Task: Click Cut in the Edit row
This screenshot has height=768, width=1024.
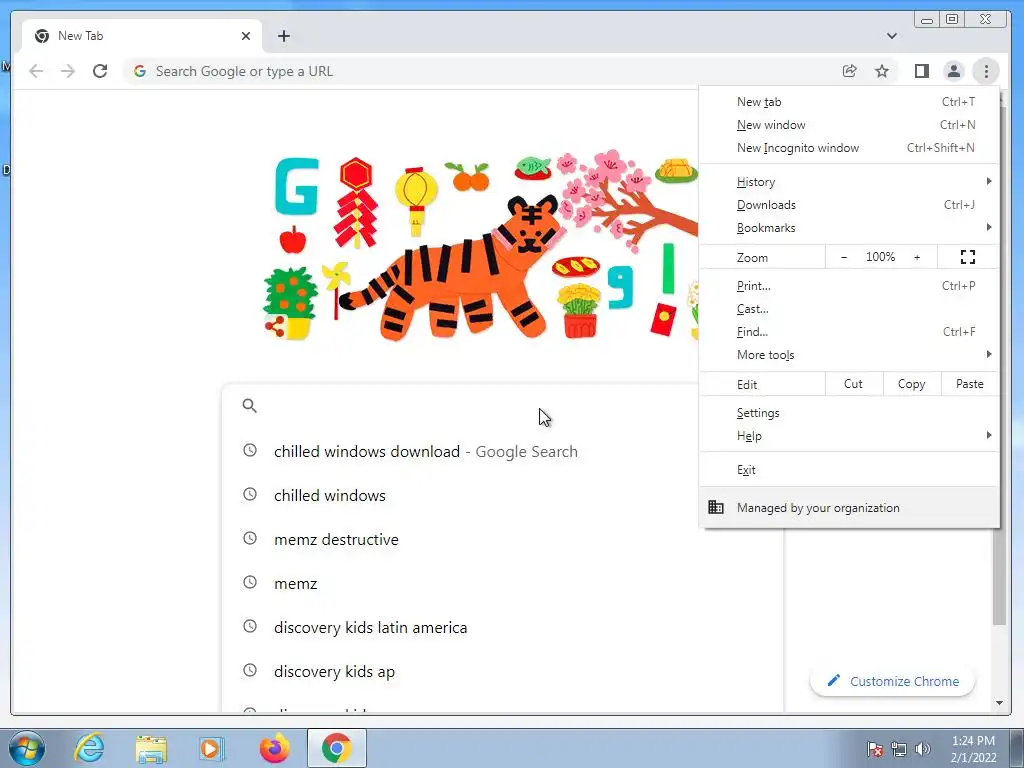Action: pos(854,384)
